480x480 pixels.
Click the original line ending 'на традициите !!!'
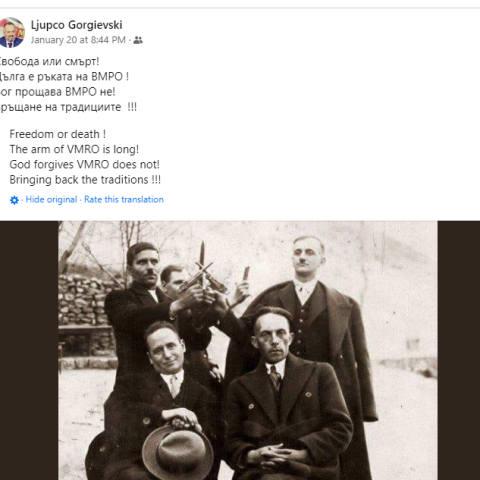coord(68,107)
